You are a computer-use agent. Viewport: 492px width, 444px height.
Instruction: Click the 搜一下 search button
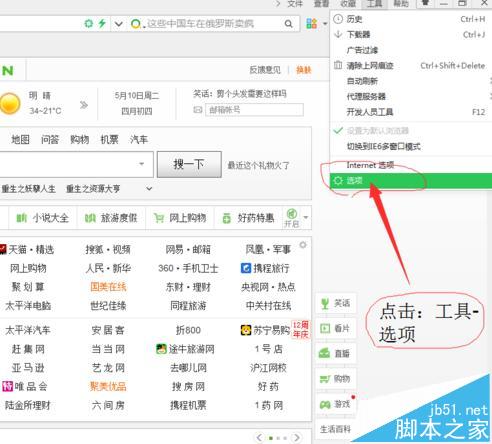189,164
